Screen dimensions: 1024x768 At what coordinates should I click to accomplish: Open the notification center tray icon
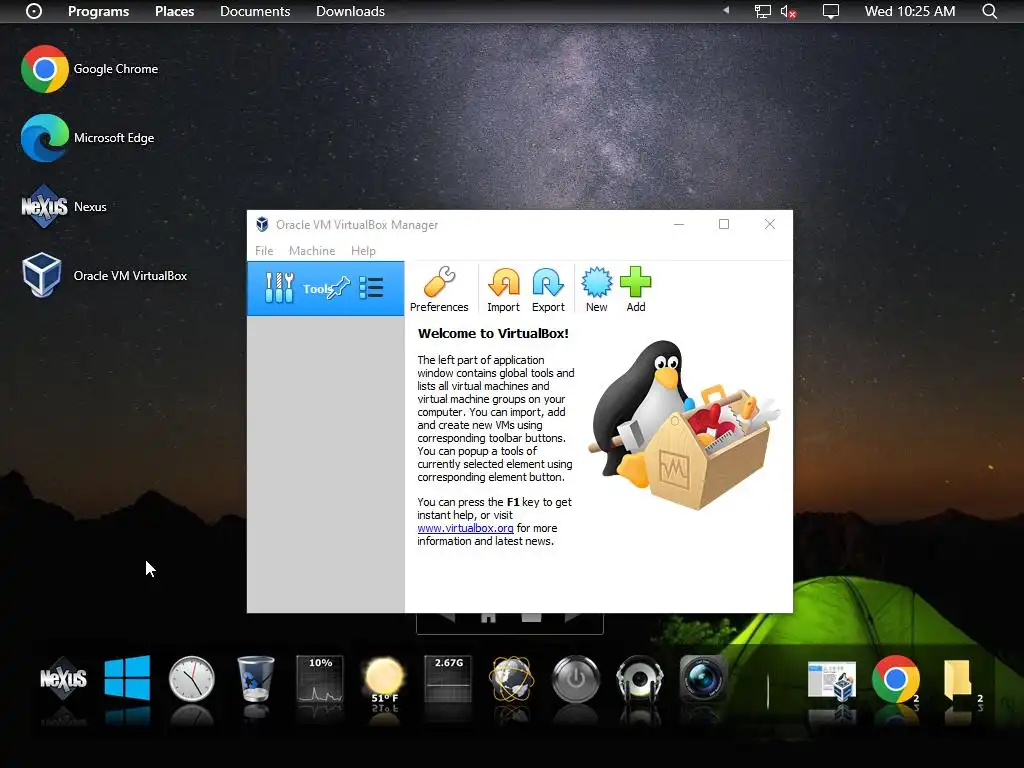click(x=831, y=11)
